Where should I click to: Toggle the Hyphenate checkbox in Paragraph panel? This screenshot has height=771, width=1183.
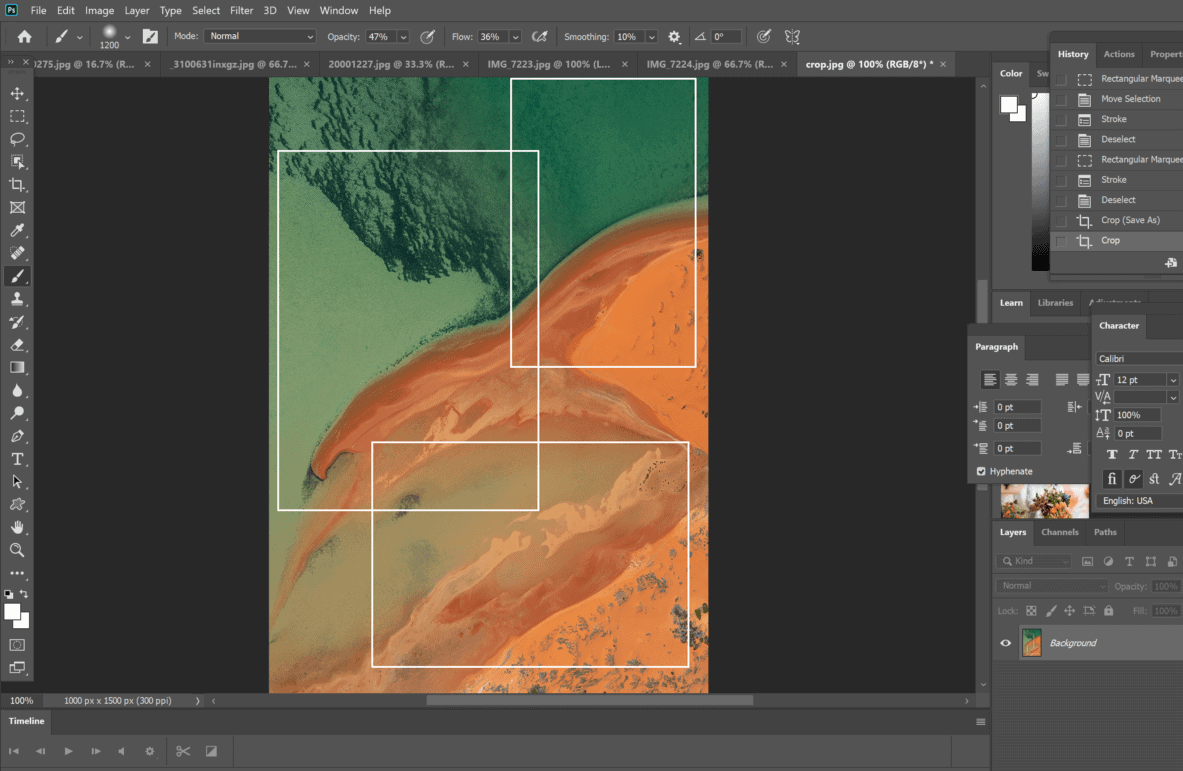(980, 471)
